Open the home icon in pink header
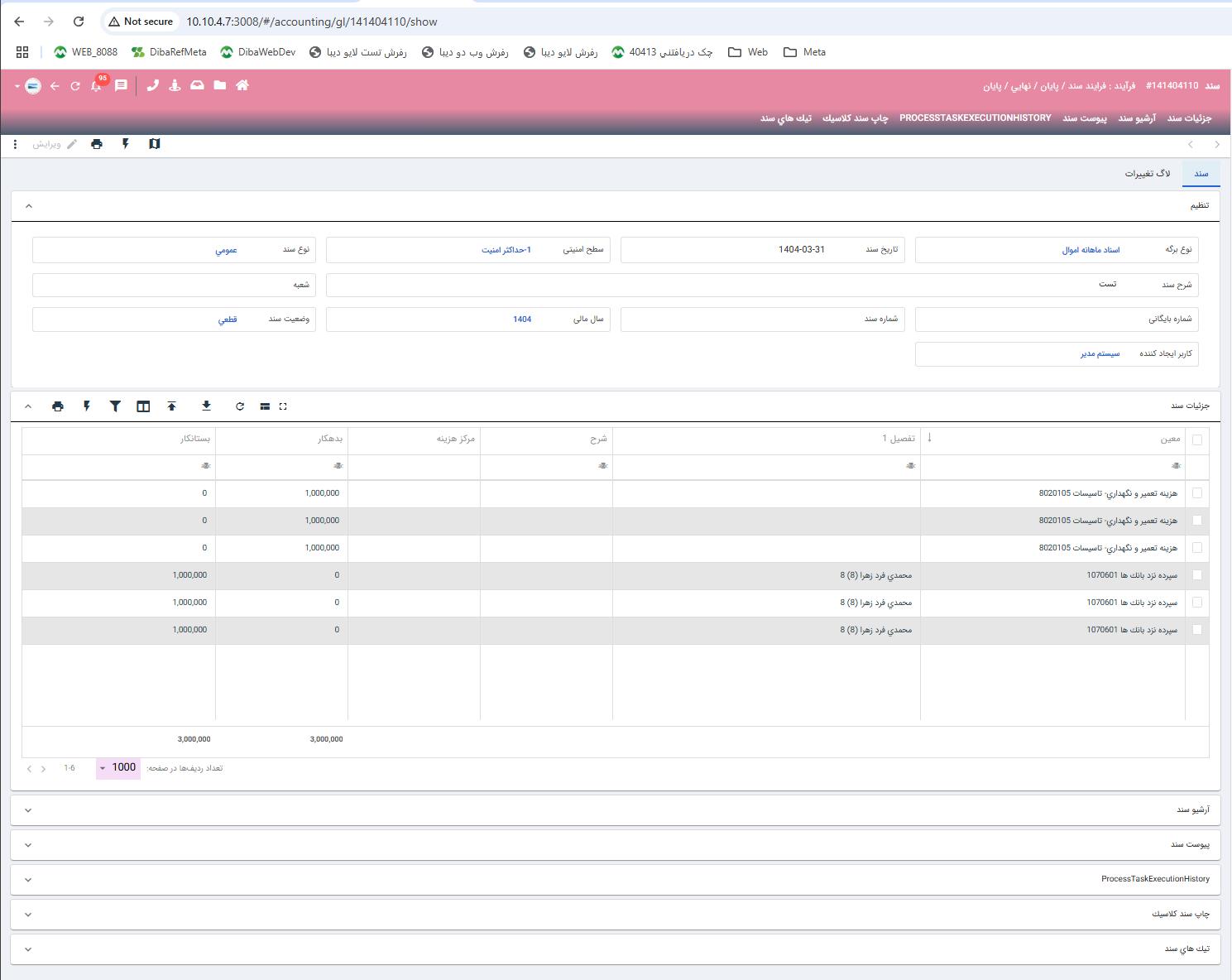 (242, 85)
